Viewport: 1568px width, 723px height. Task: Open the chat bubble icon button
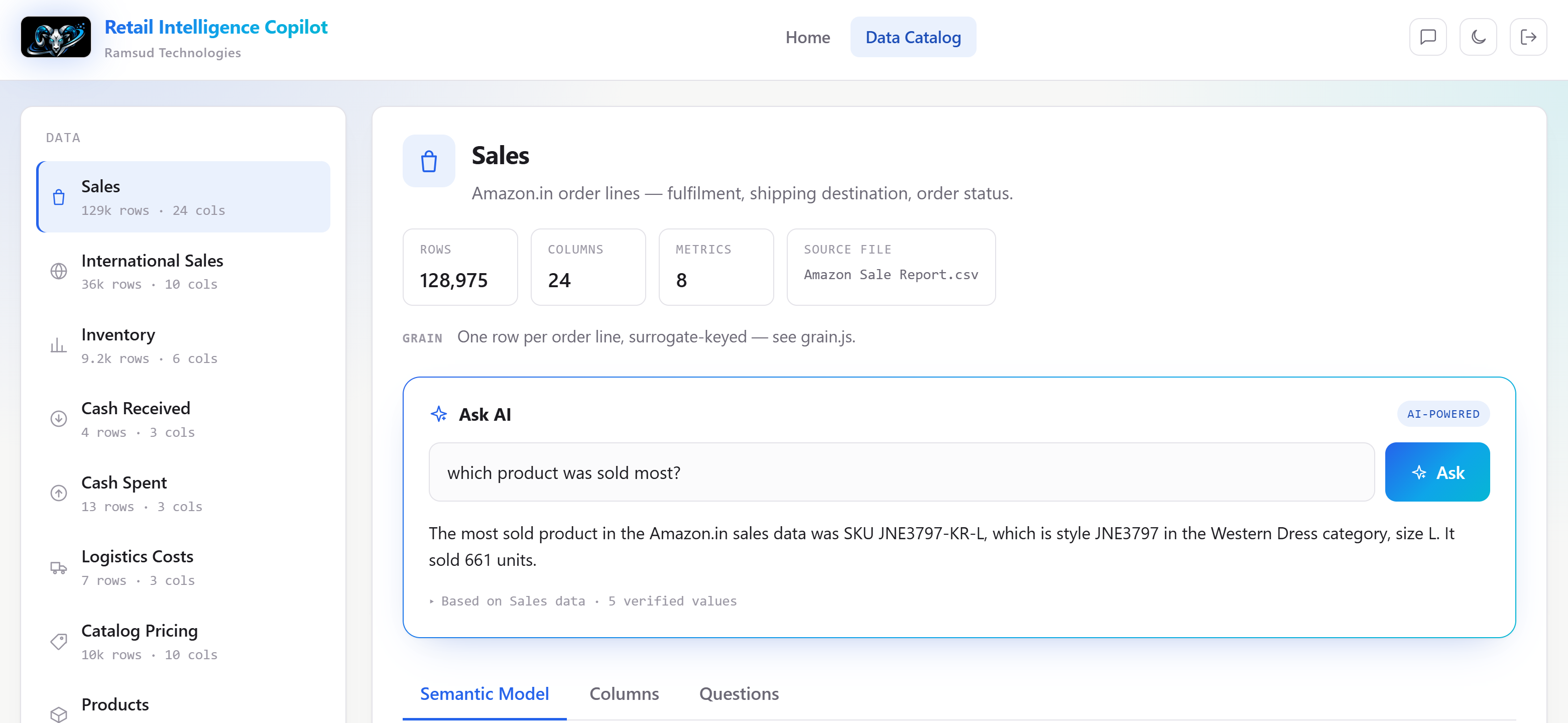coord(1427,37)
